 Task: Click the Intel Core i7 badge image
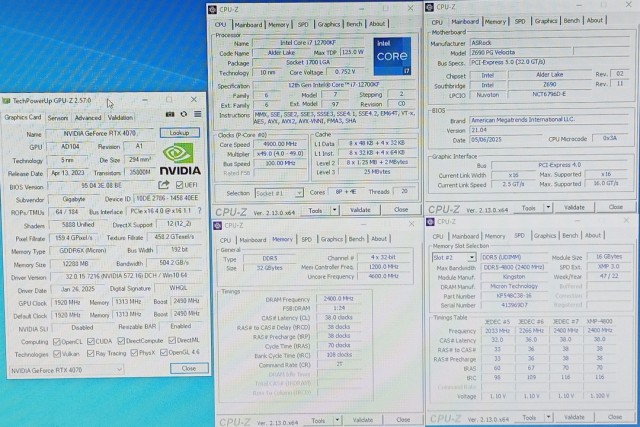pos(392,56)
